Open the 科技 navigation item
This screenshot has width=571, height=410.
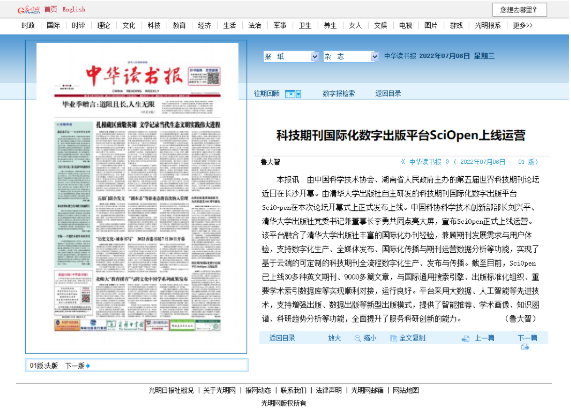click(154, 25)
